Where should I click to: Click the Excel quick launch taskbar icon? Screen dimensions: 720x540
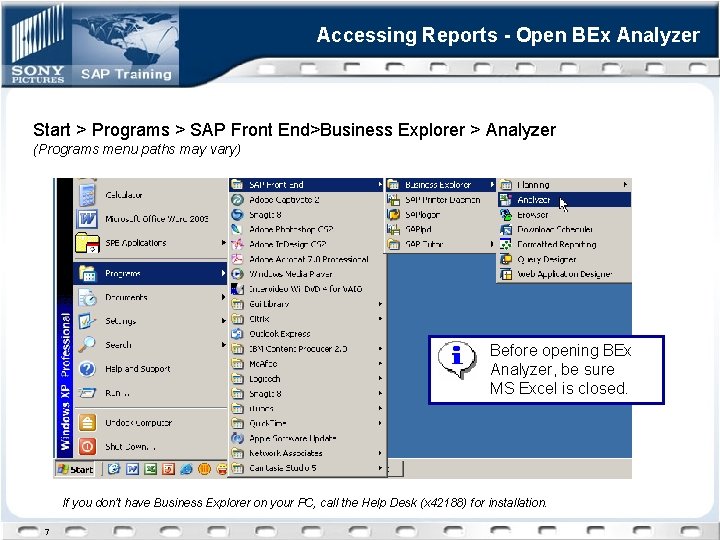(151, 469)
